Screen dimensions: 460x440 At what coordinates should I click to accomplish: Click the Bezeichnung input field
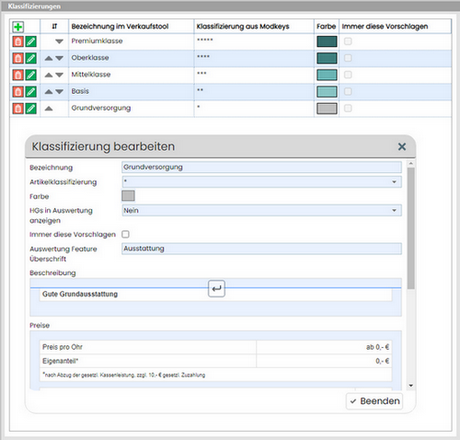click(x=262, y=167)
